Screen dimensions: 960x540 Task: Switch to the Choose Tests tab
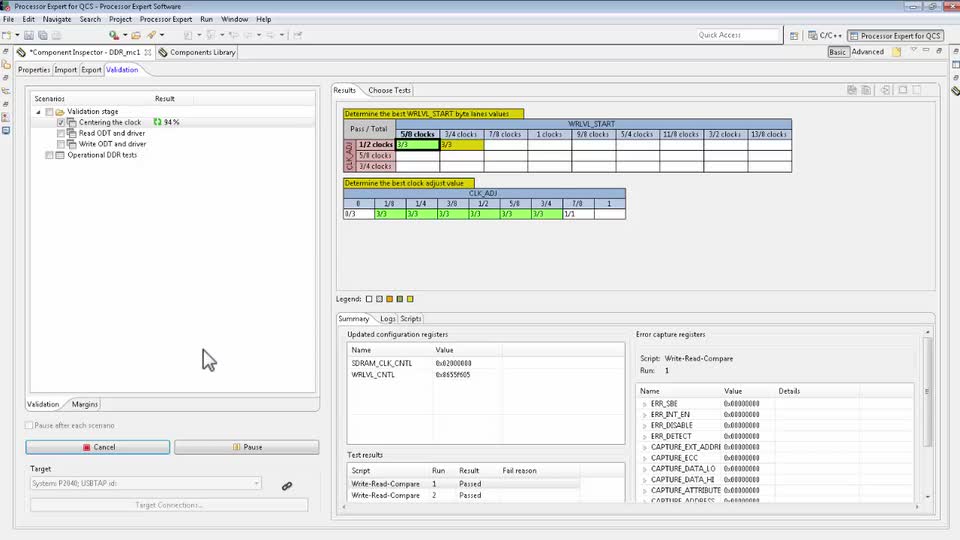click(389, 90)
